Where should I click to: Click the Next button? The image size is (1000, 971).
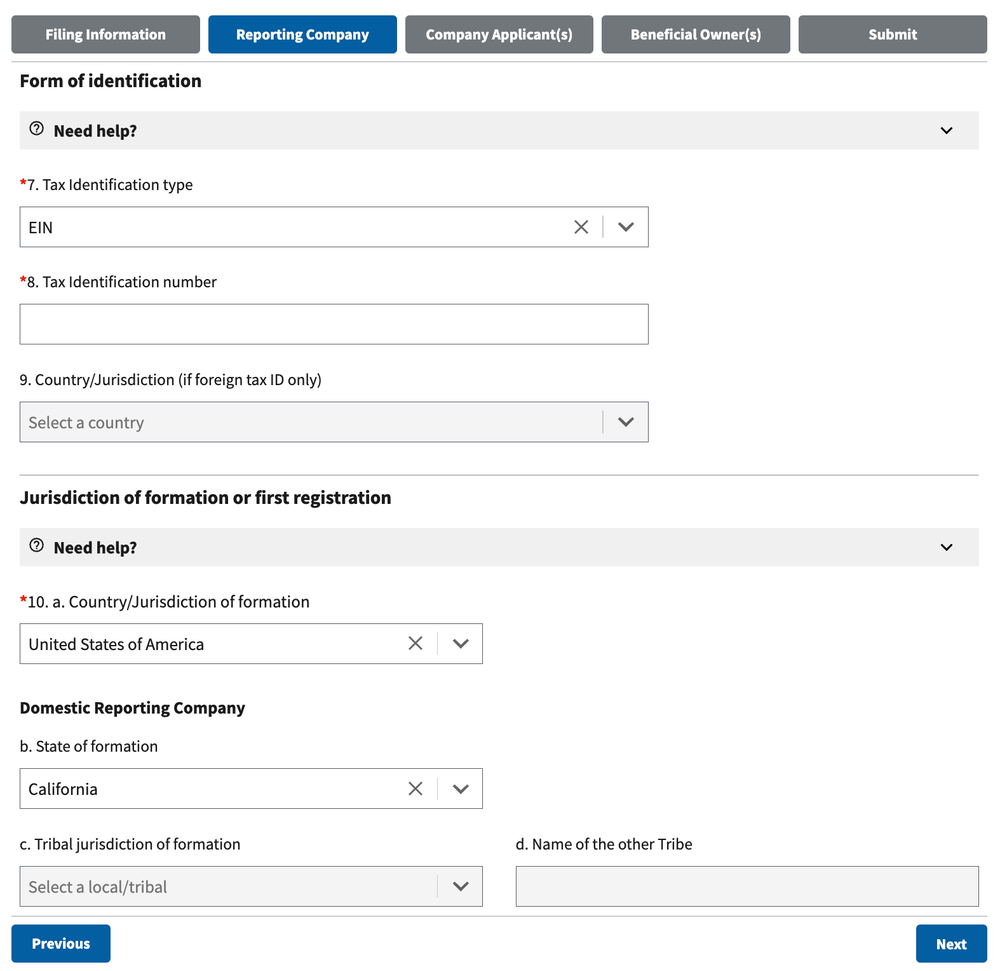[x=951, y=943]
